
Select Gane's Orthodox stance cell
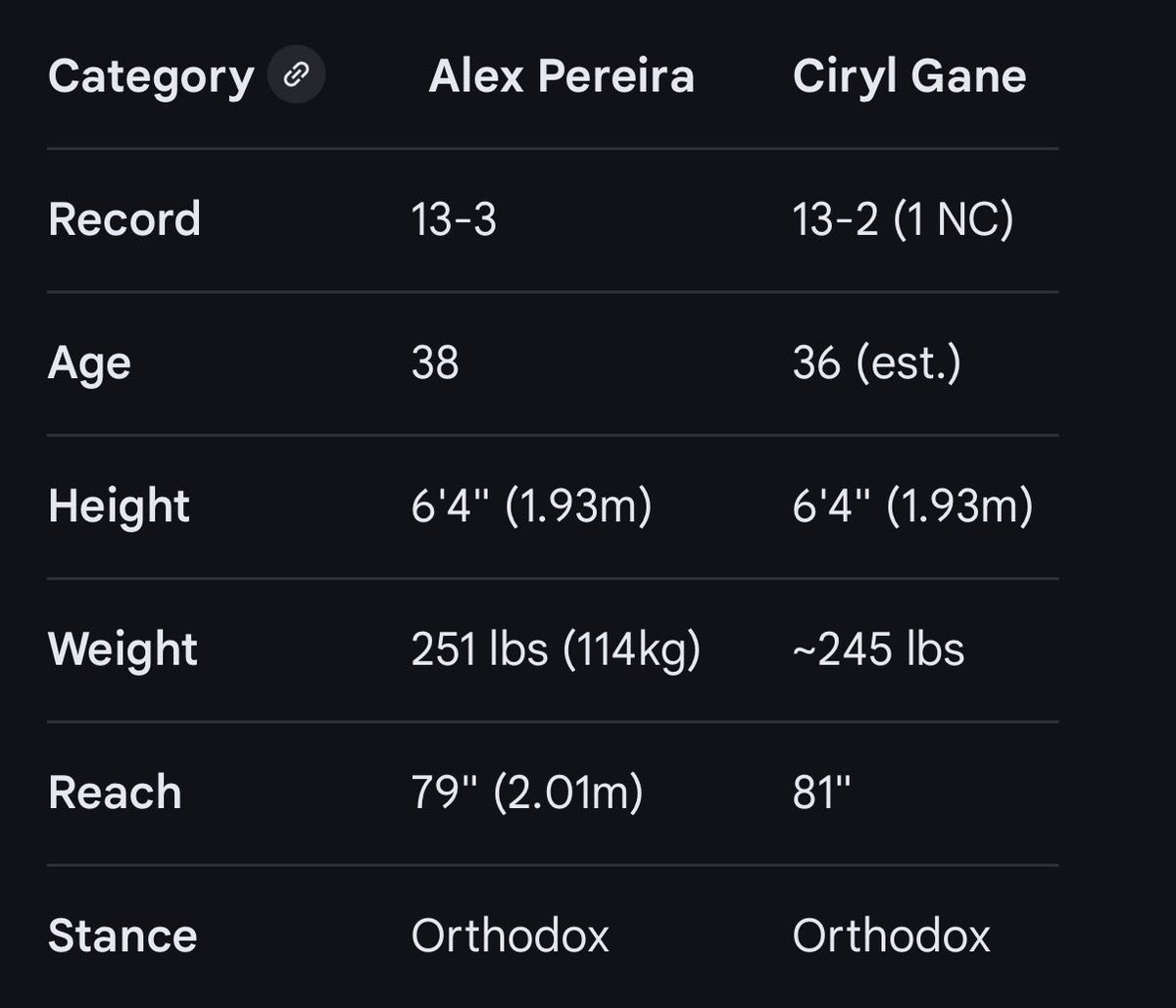(x=892, y=936)
